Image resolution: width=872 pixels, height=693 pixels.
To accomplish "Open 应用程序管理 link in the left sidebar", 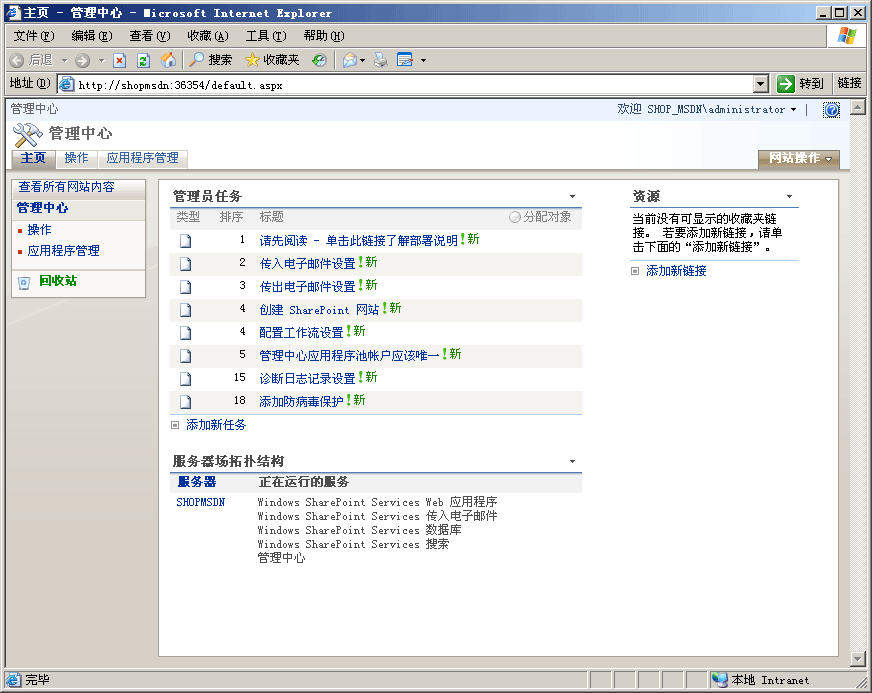I will (x=63, y=251).
